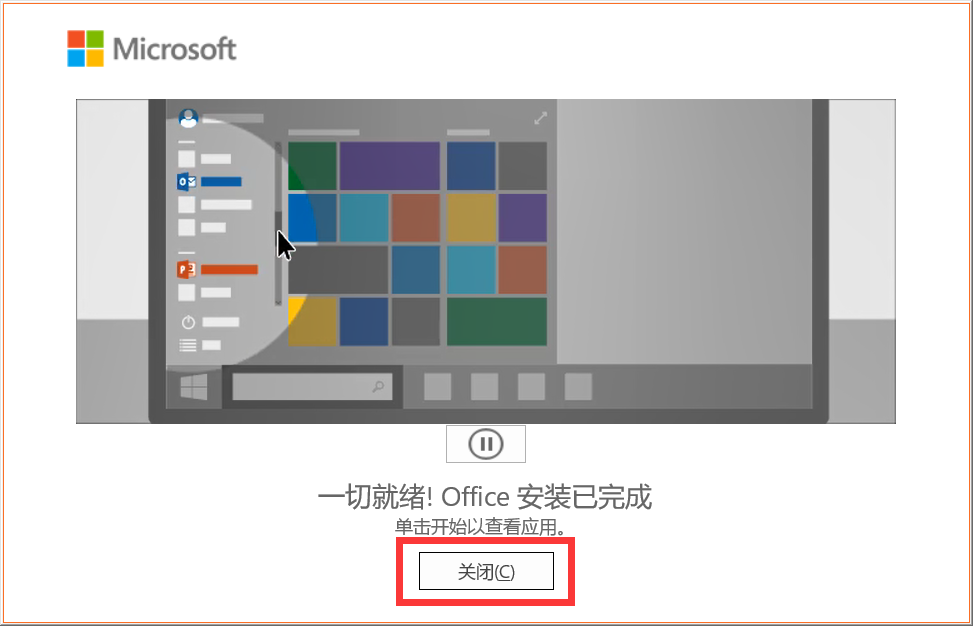This screenshot has height=626, width=973.
Task: Click the illustrated start menu scrollbar
Action: [x=278, y=223]
